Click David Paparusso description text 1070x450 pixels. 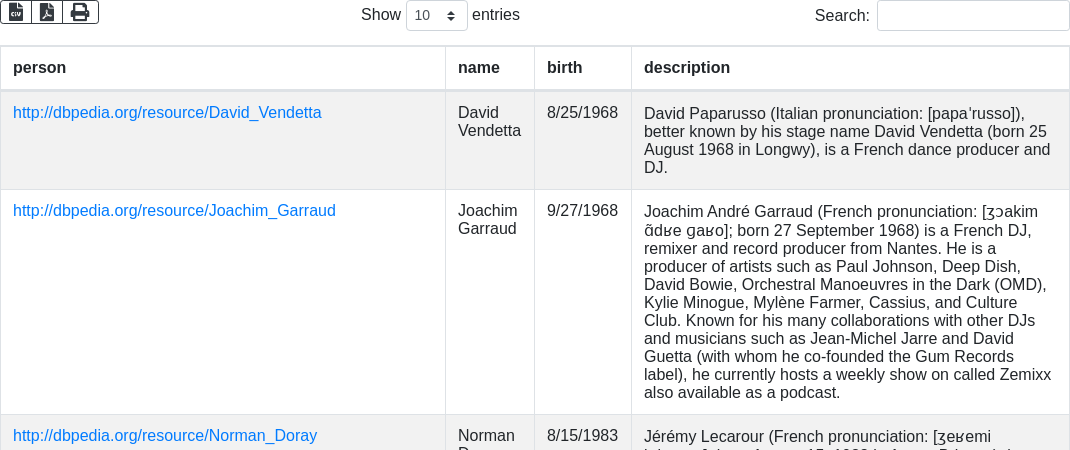(846, 140)
